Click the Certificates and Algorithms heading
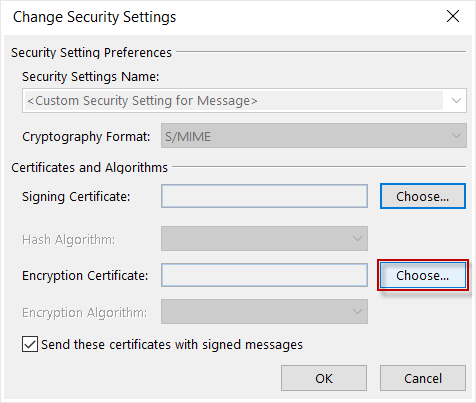The height and width of the screenshot is (403, 476). tap(89, 167)
